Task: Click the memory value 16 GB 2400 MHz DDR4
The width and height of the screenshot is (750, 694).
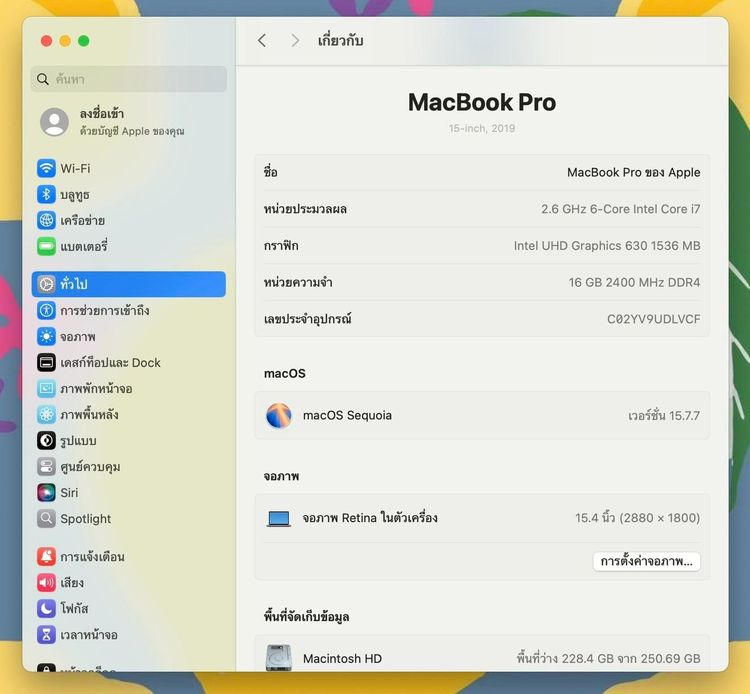Action: pos(634,283)
